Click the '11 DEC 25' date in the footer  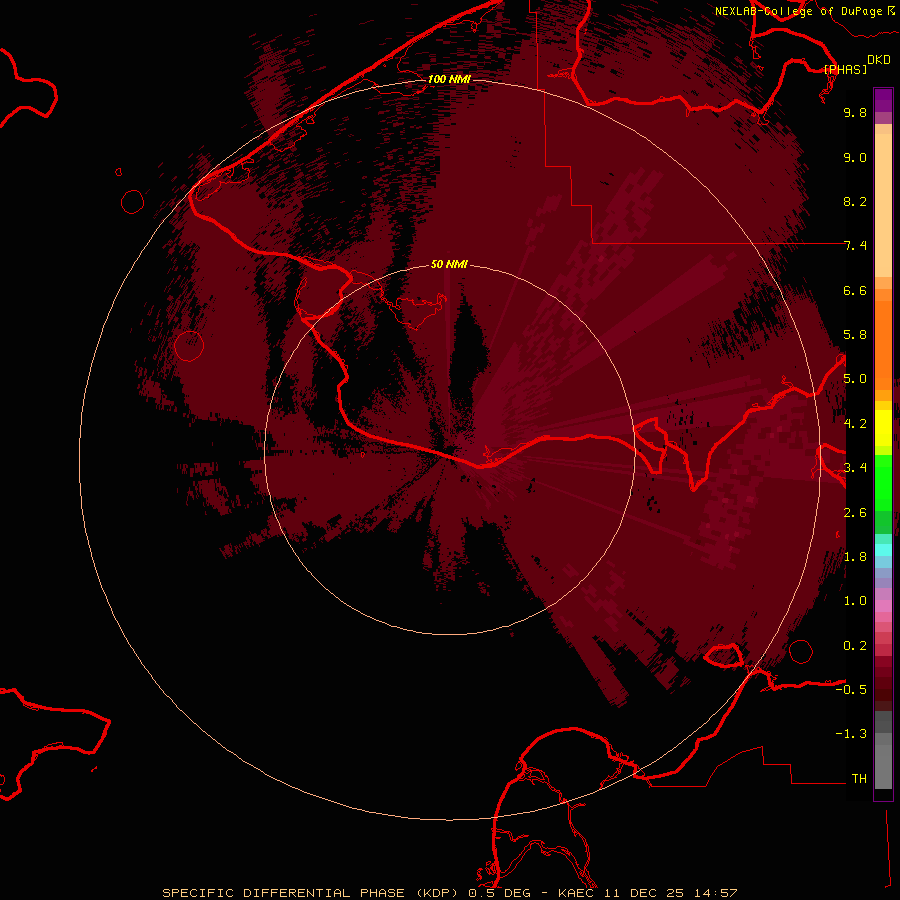pos(644,893)
